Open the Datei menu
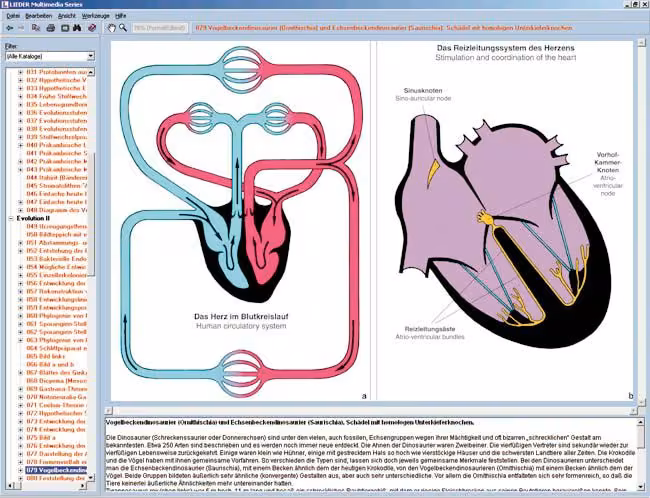The height and width of the screenshot is (498, 650). coord(13,16)
